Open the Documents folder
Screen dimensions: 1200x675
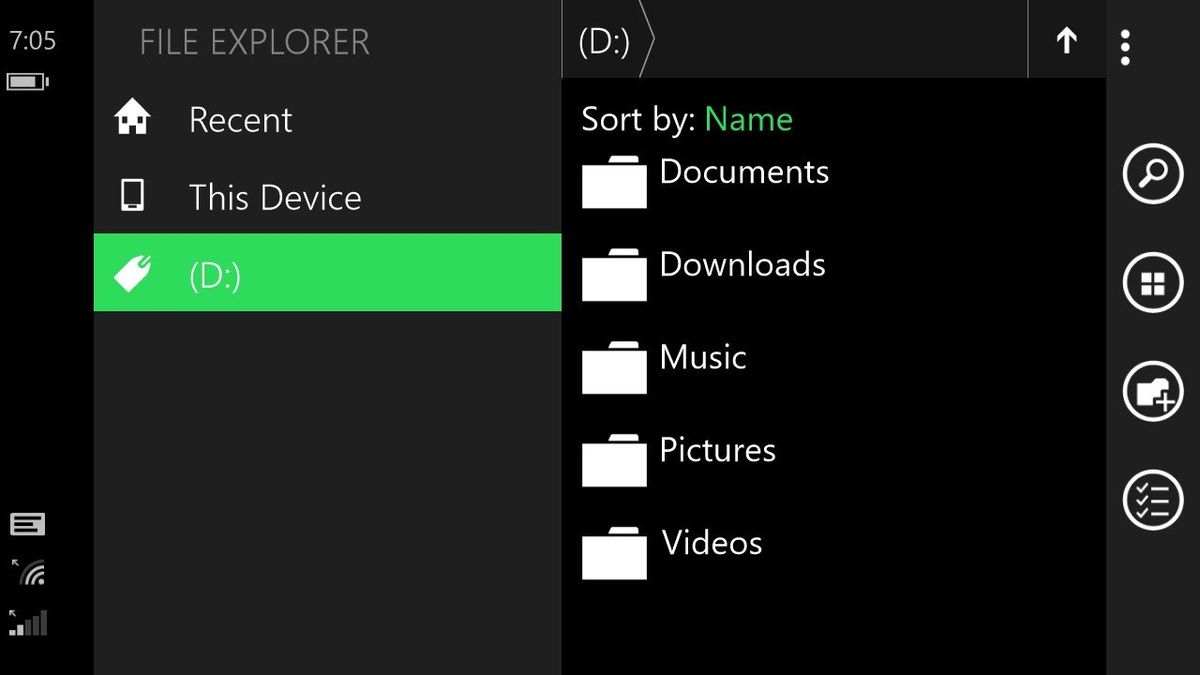[x=743, y=172]
